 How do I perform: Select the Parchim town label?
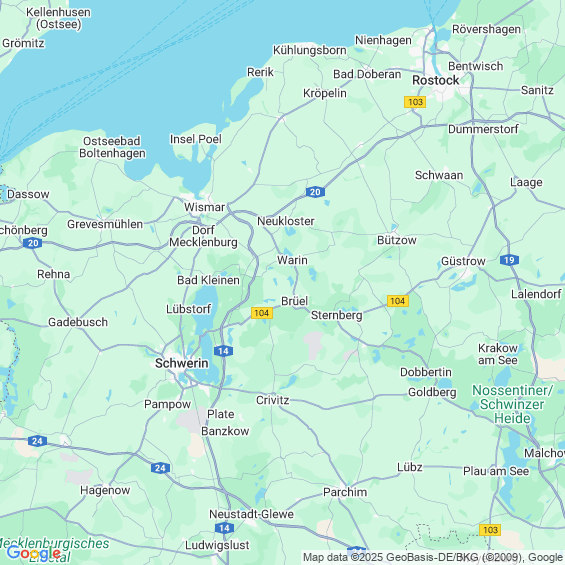[345, 492]
